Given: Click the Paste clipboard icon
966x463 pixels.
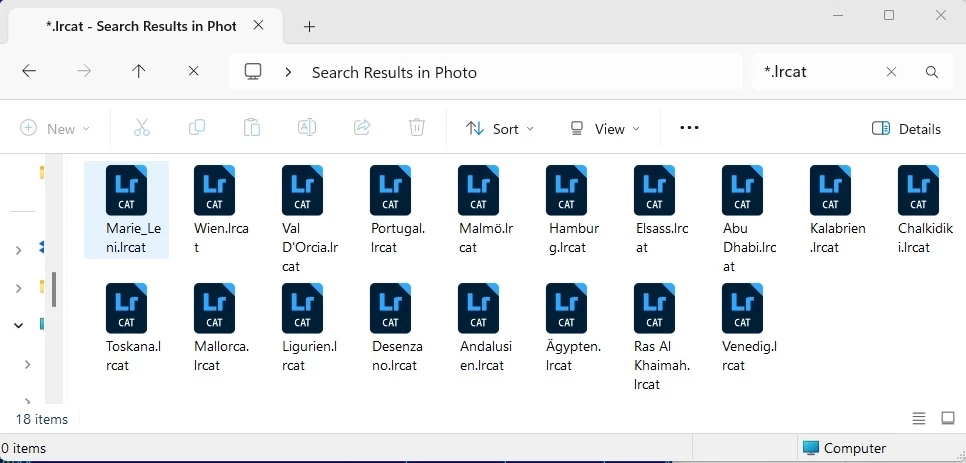Looking at the screenshot, I should 251,128.
